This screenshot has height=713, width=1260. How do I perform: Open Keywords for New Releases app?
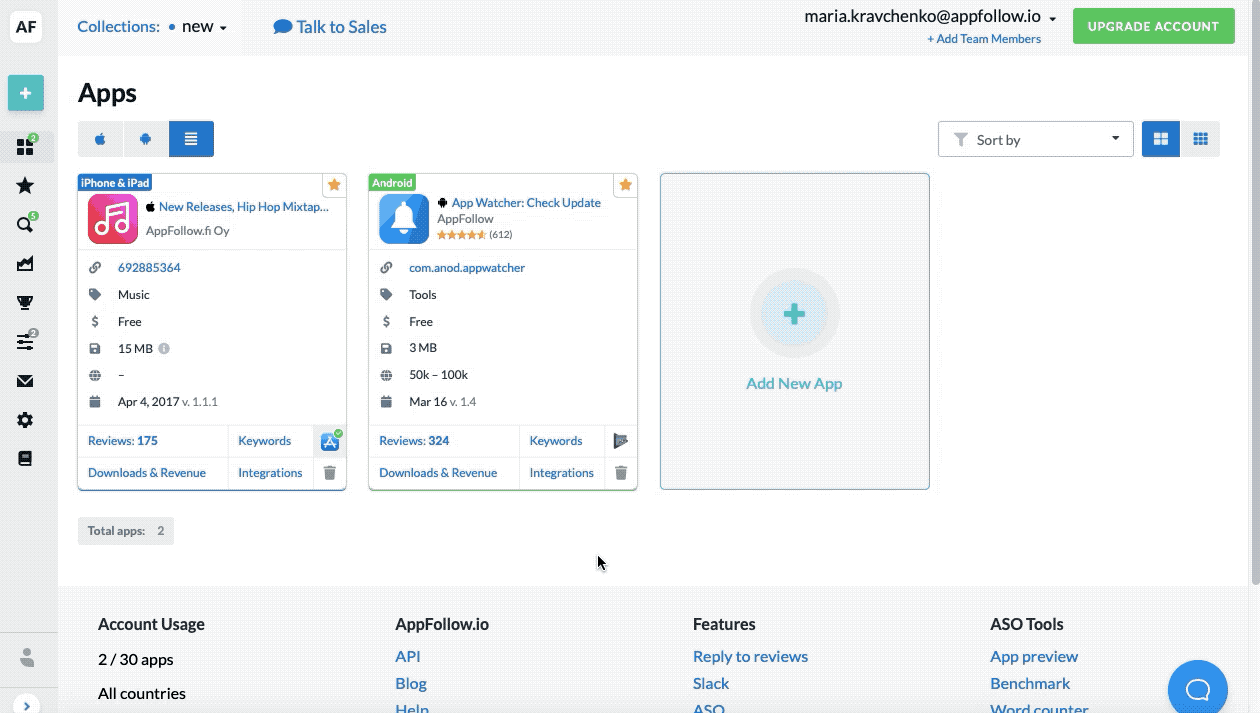click(264, 441)
